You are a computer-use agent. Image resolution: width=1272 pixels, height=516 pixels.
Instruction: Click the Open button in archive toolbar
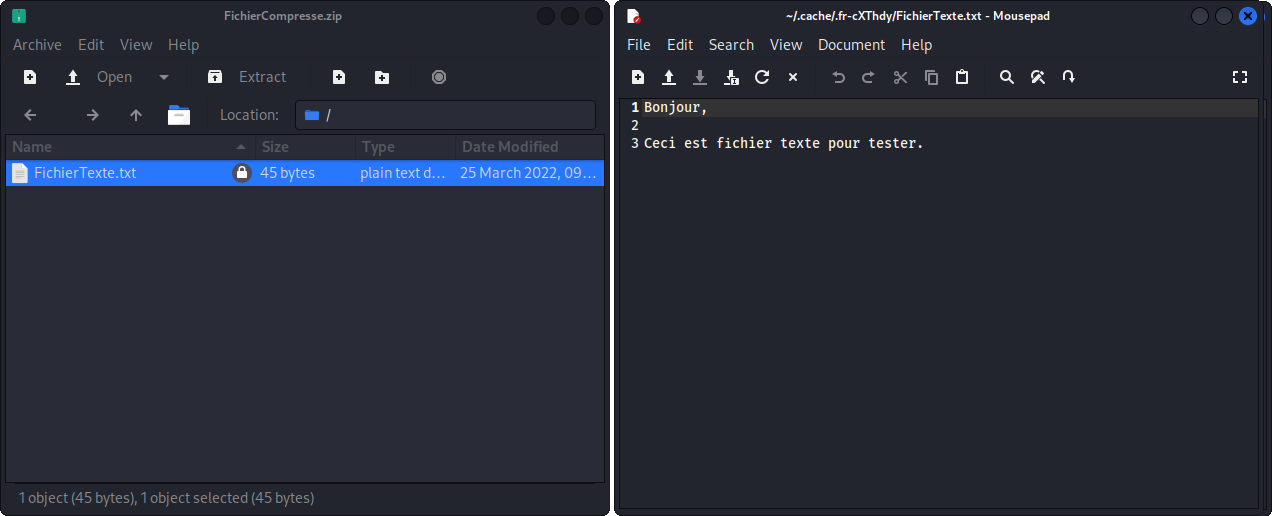coord(101,77)
